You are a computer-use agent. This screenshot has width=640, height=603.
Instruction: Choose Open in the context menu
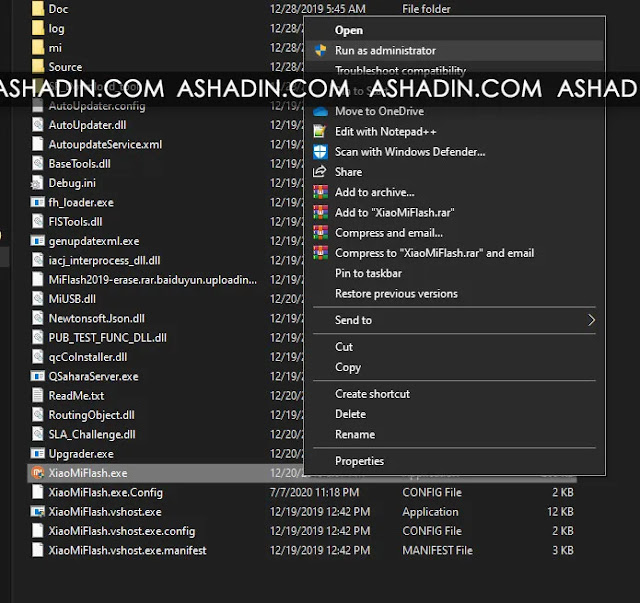[x=349, y=30]
